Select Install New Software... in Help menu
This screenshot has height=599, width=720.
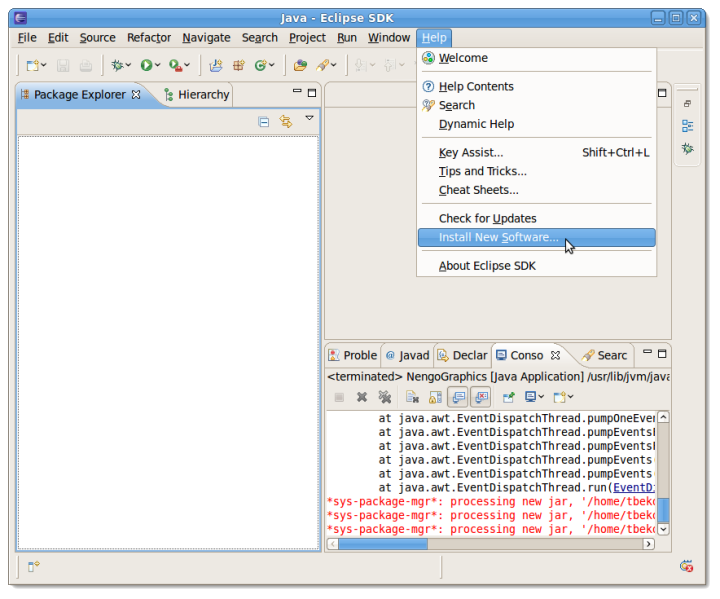537,237
